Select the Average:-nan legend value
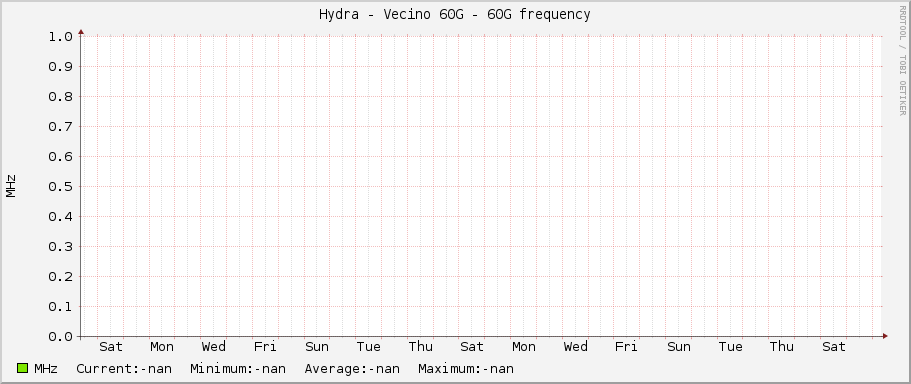 pos(352,369)
